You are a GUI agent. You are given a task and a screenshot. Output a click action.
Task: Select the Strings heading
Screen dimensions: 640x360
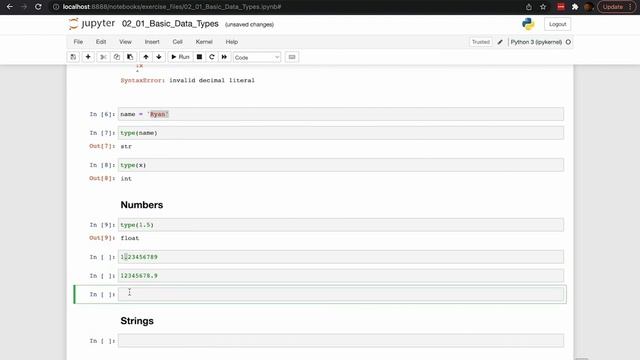click(x=137, y=321)
